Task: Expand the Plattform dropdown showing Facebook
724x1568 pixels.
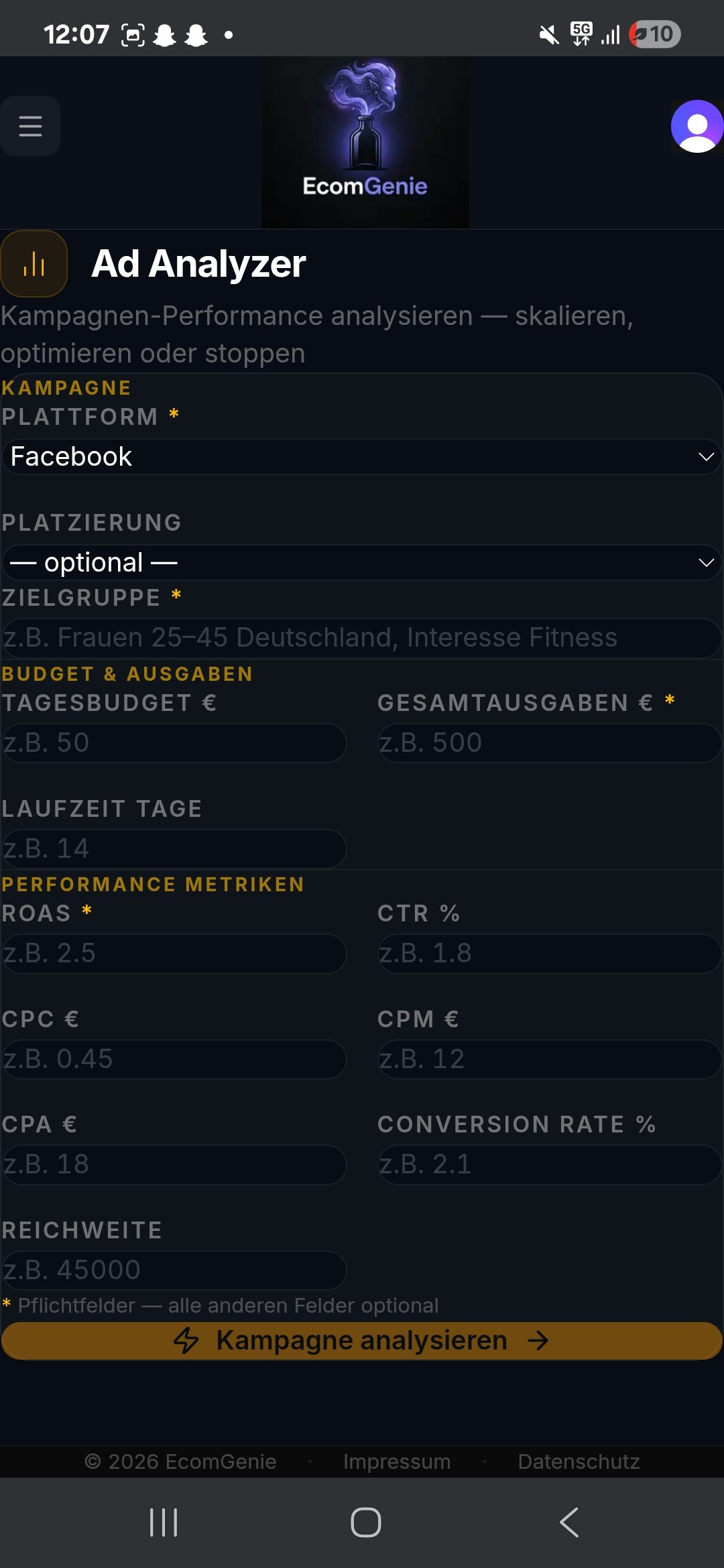Action: [x=362, y=457]
